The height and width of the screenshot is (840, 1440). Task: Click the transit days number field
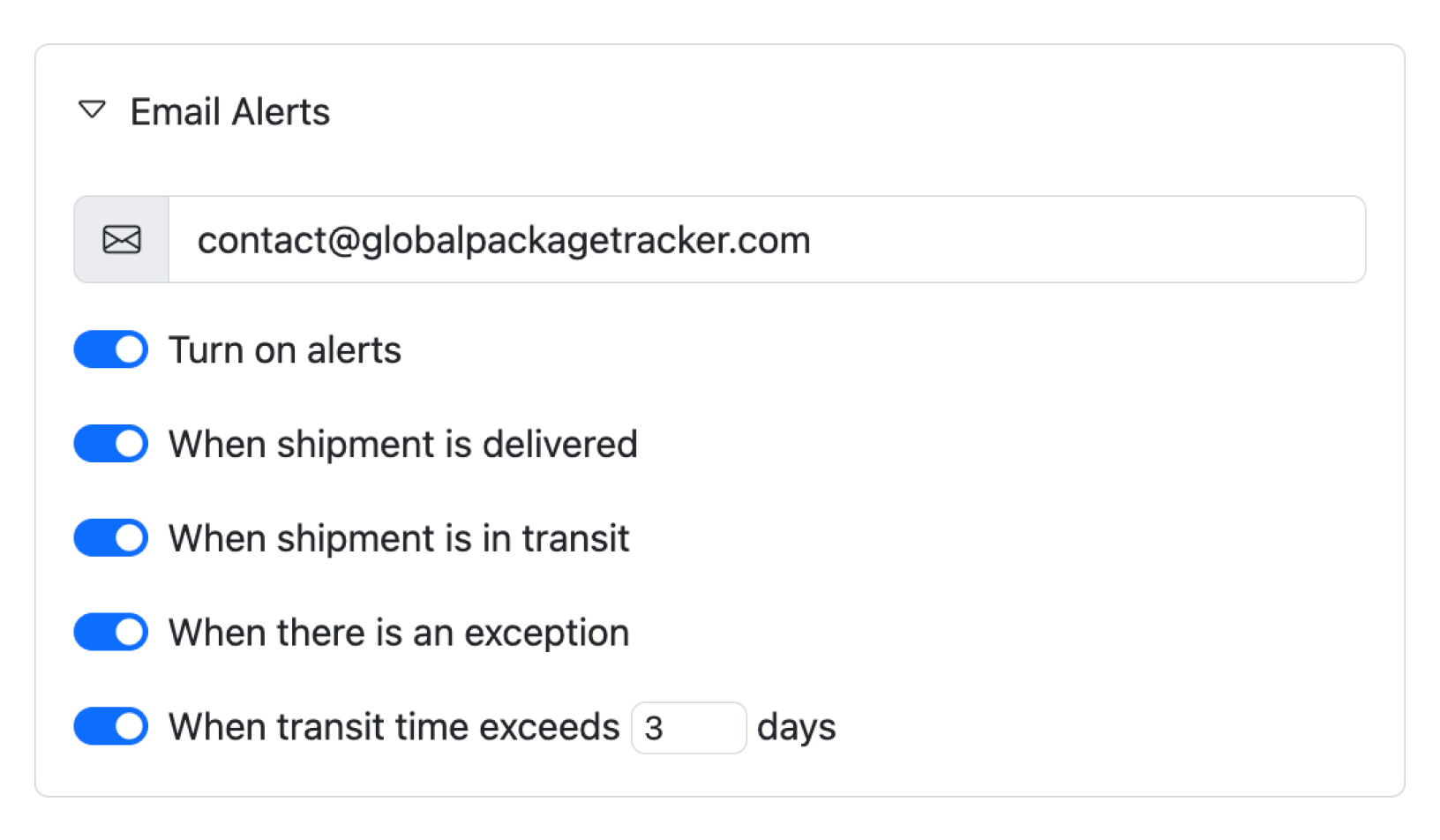click(689, 728)
